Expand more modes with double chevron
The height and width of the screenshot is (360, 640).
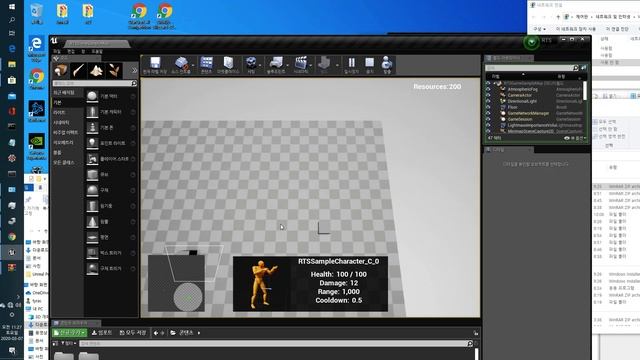(134, 71)
